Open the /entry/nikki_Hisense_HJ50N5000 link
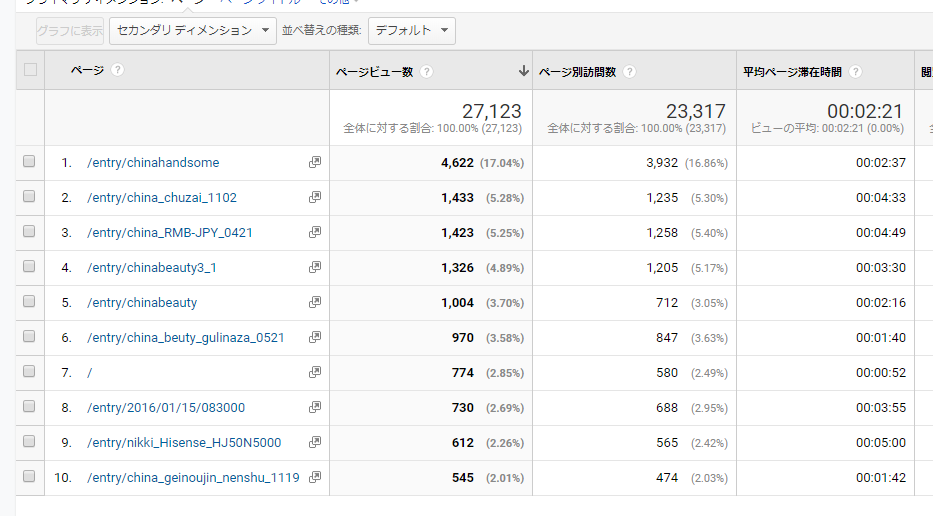 pos(184,443)
